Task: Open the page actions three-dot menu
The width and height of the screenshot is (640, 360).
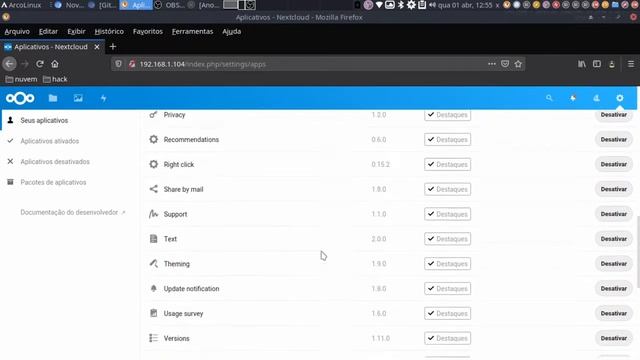Action: (x=492, y=64)
